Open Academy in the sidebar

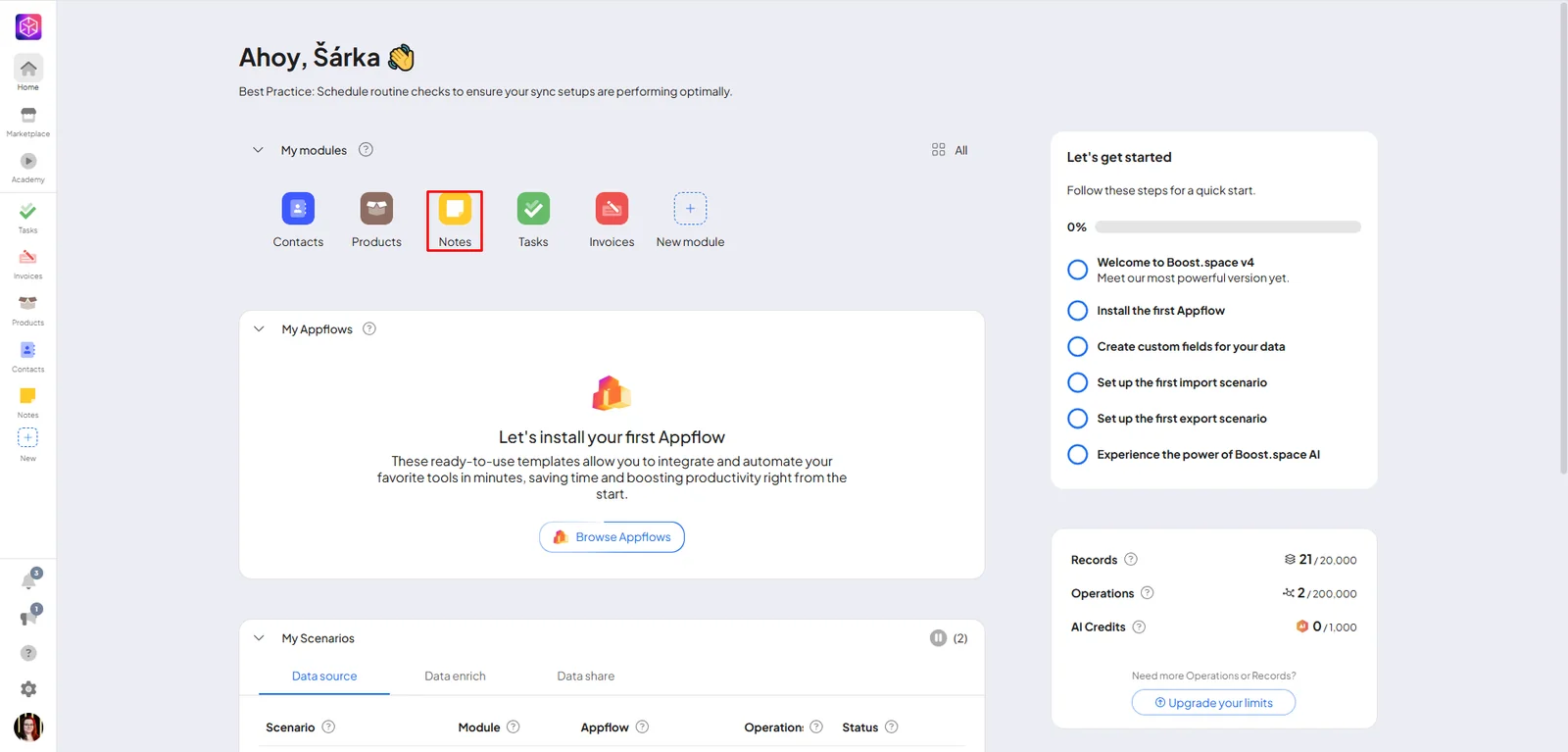coord(28,168)
